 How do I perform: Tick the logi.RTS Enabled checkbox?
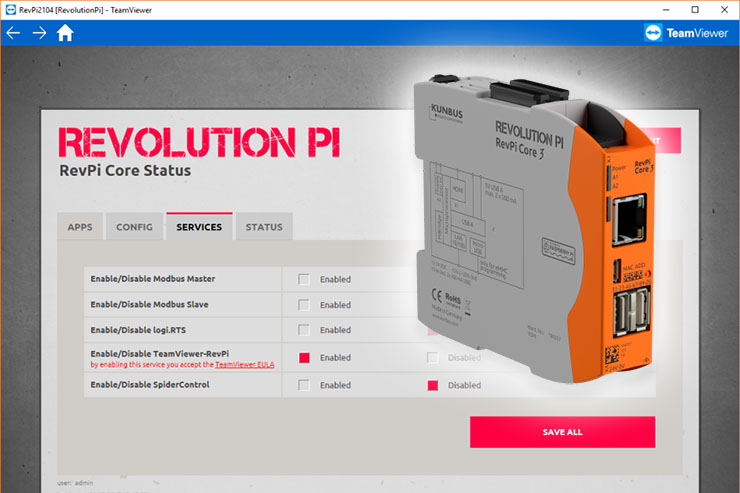coord(304,330)
